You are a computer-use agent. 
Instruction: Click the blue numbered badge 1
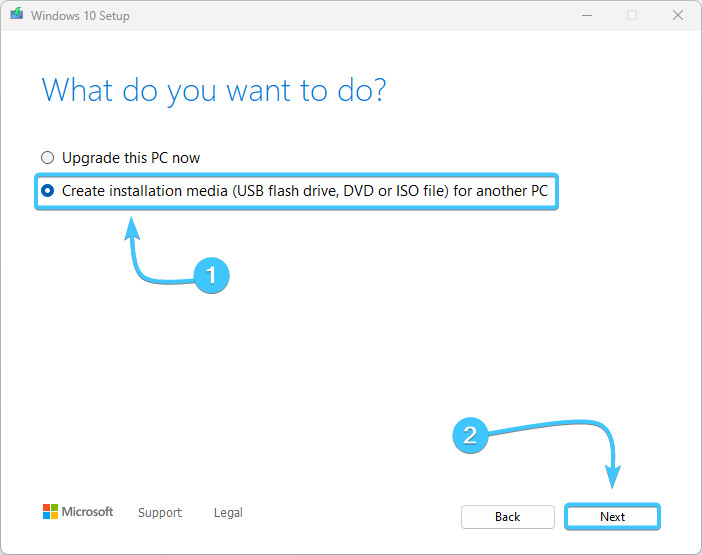coord(211,275)
